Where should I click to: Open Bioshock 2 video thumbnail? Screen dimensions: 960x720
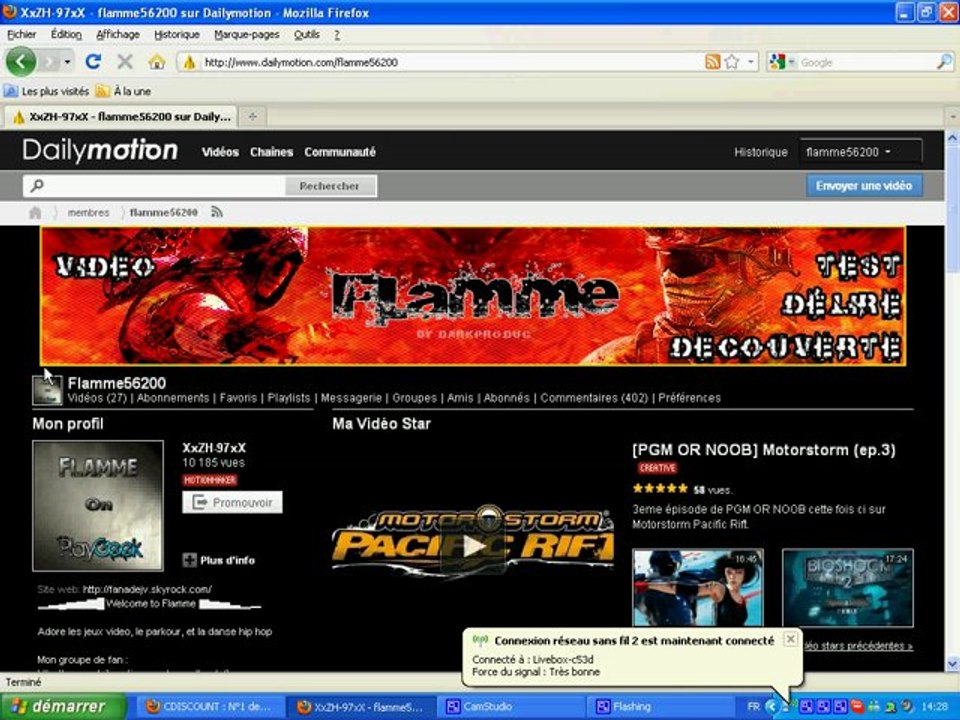click(x=848, y=588)
